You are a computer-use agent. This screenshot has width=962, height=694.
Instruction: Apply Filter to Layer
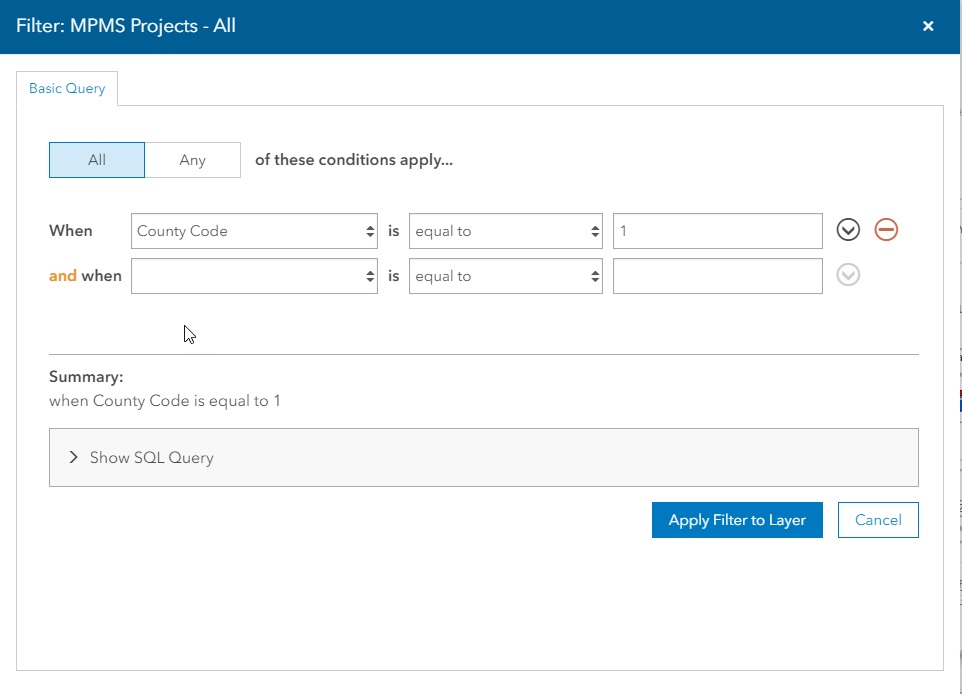tap(737, 520)
